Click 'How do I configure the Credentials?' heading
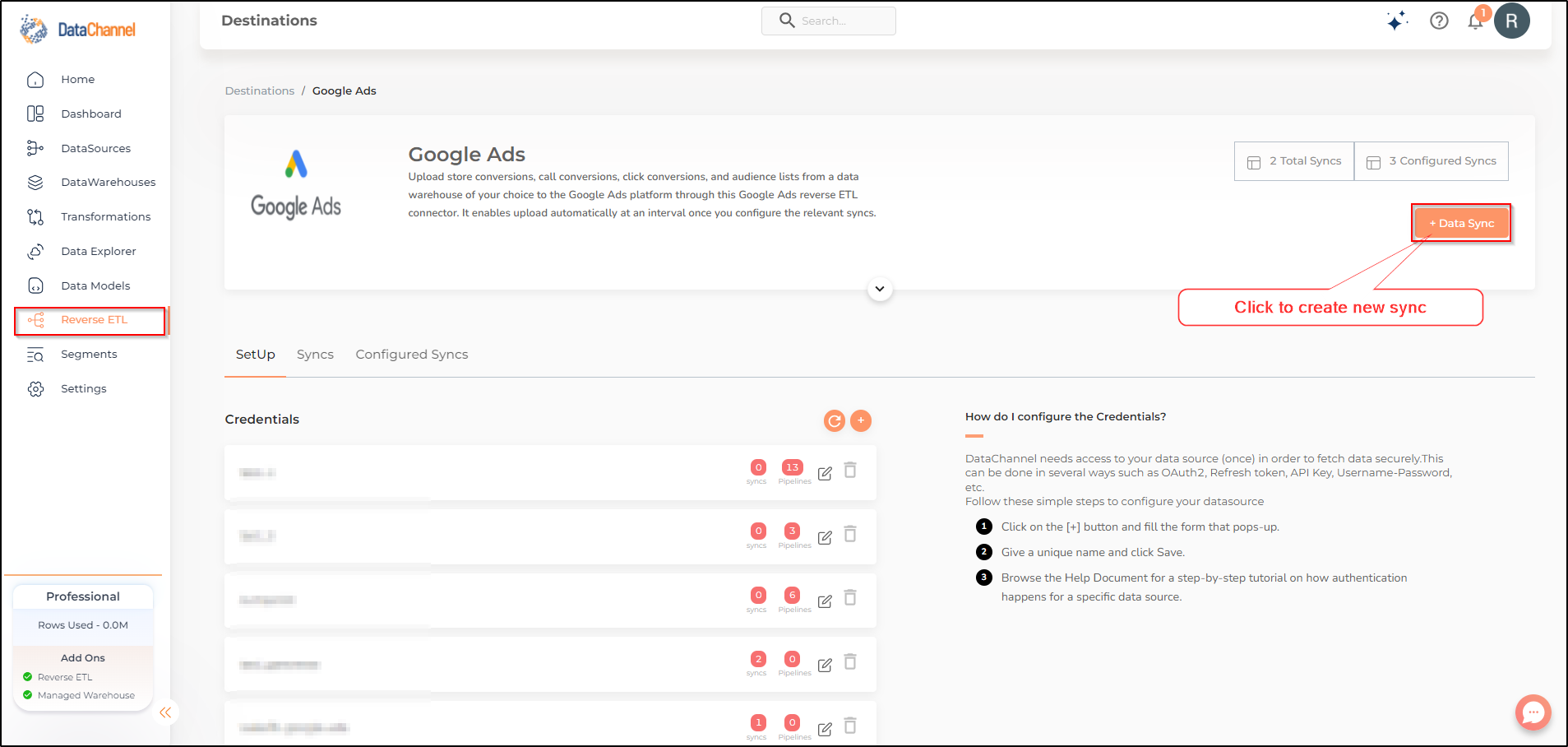 tap(1066, 417)
